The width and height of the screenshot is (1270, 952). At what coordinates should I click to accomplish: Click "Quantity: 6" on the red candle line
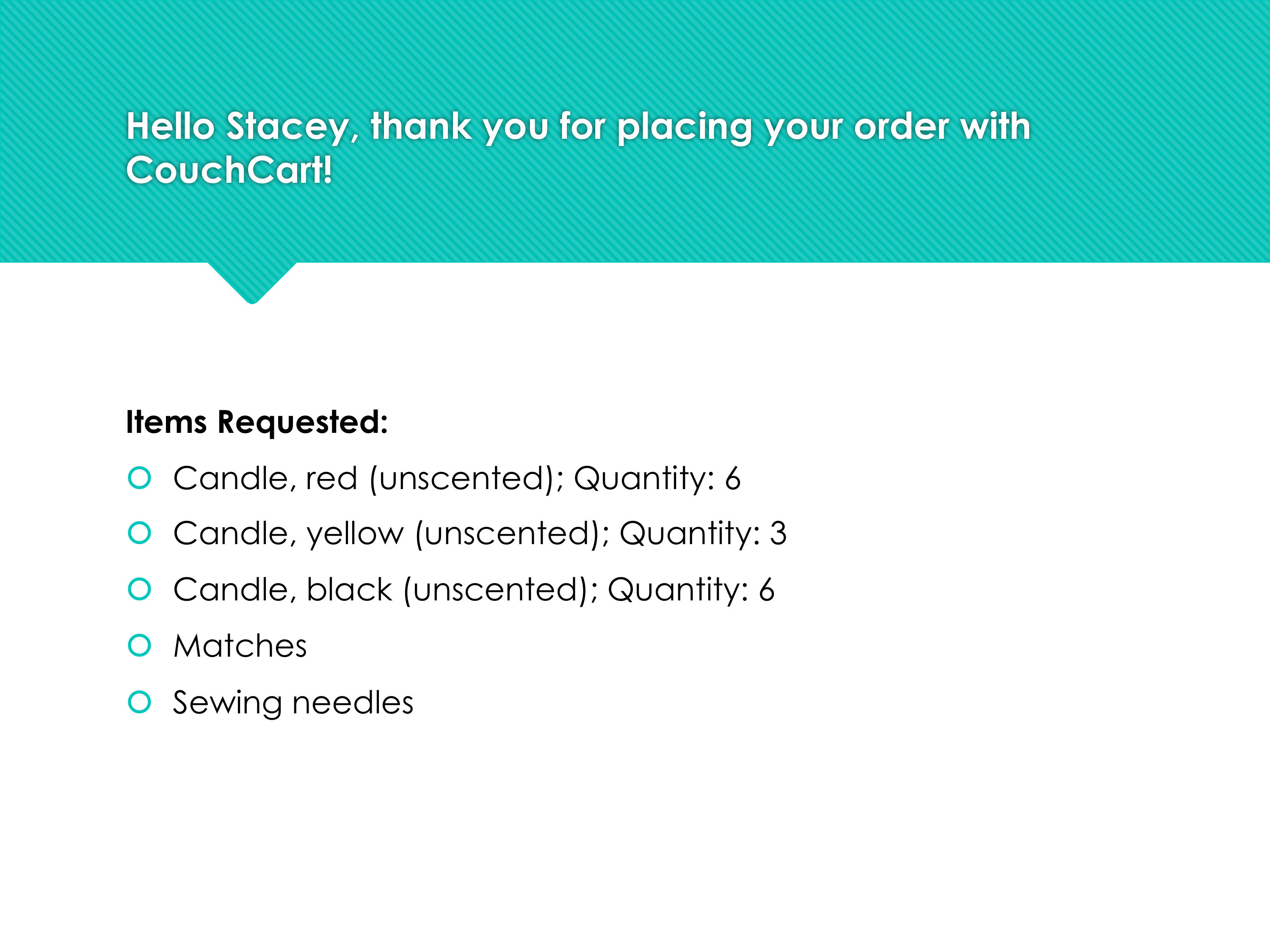[657, 479]
